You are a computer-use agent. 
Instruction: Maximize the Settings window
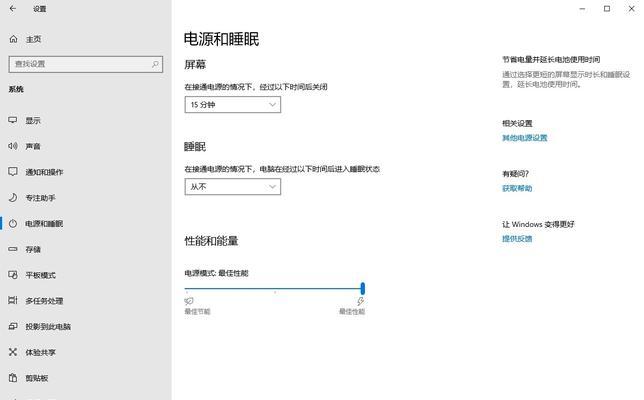coord(607,8)
